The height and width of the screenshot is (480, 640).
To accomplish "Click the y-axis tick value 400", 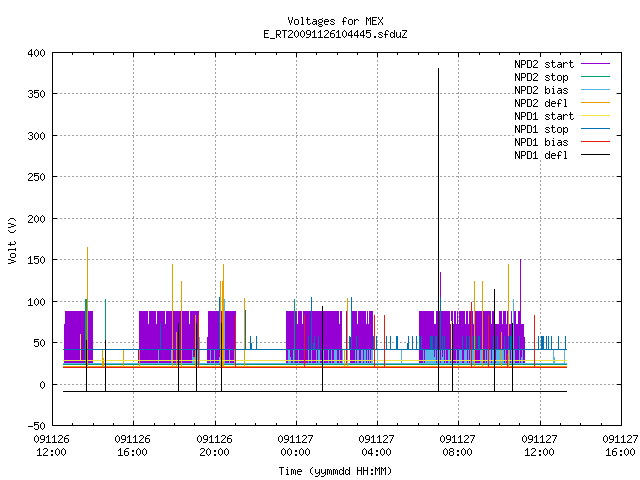I will point(36,53).
